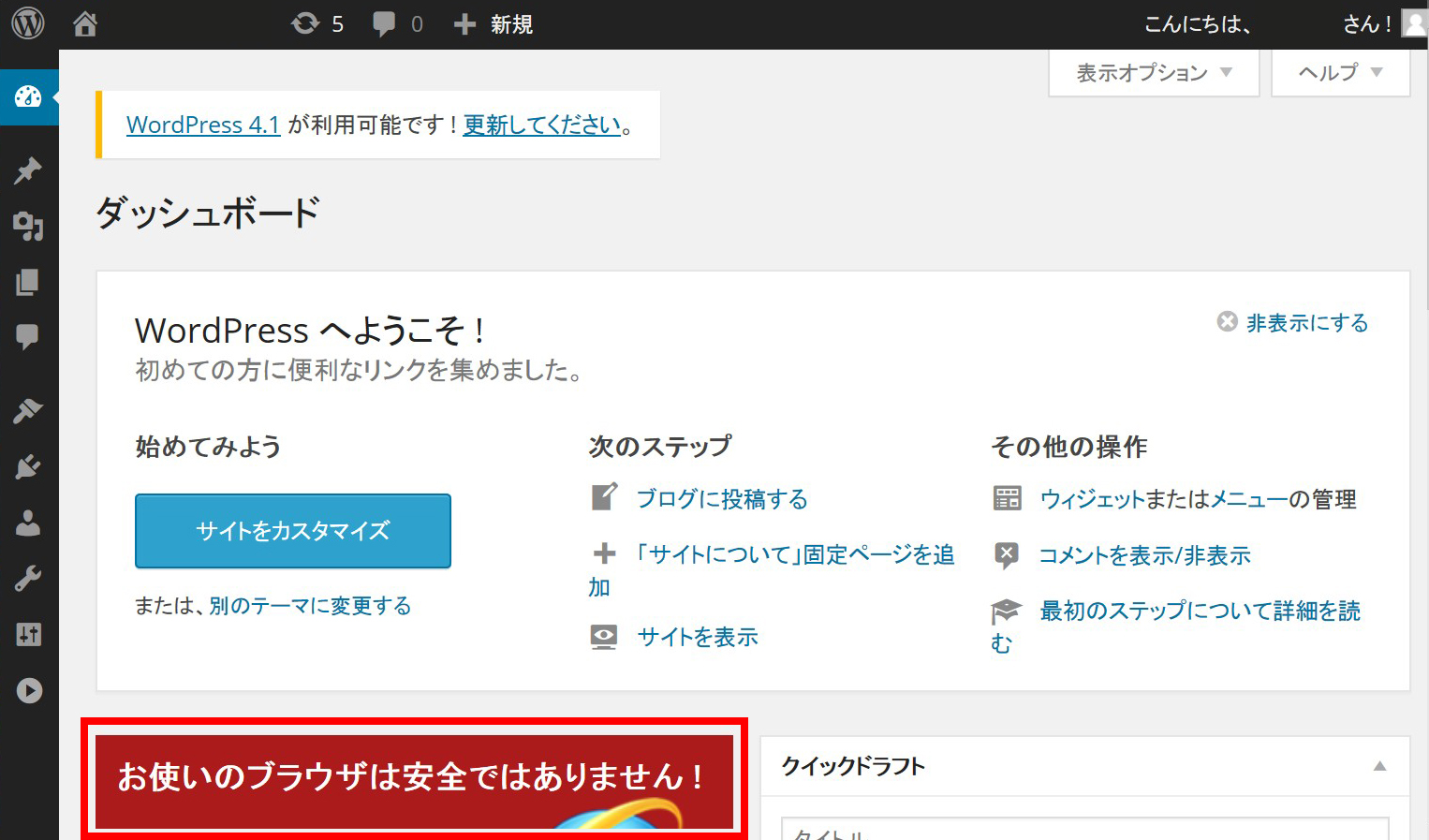Collapse the sidebar menu with arrow icon
This screenshot has width=1429, height=840.
pyautogui.click(x=28, y=691)
